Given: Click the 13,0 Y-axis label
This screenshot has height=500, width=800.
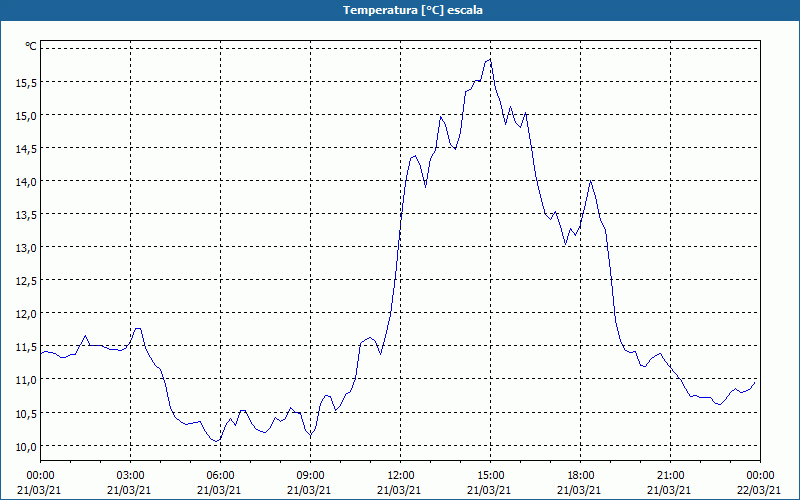Looking at the screenshot, I should click(27, 248).
